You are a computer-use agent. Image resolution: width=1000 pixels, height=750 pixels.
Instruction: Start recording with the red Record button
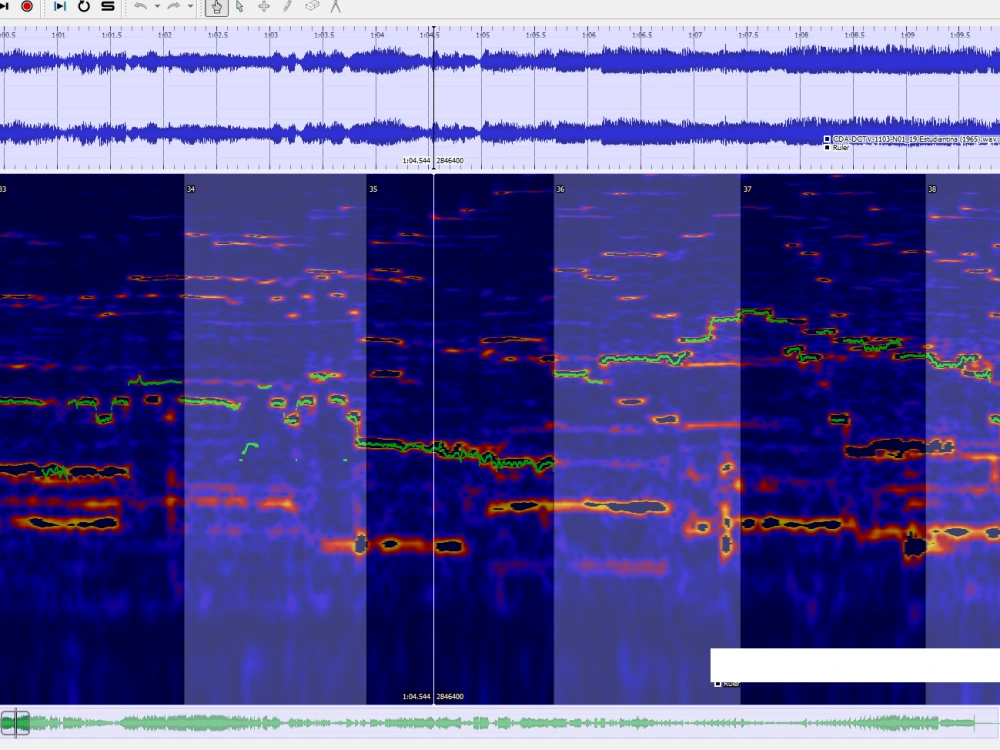click(x=27, y=6)
